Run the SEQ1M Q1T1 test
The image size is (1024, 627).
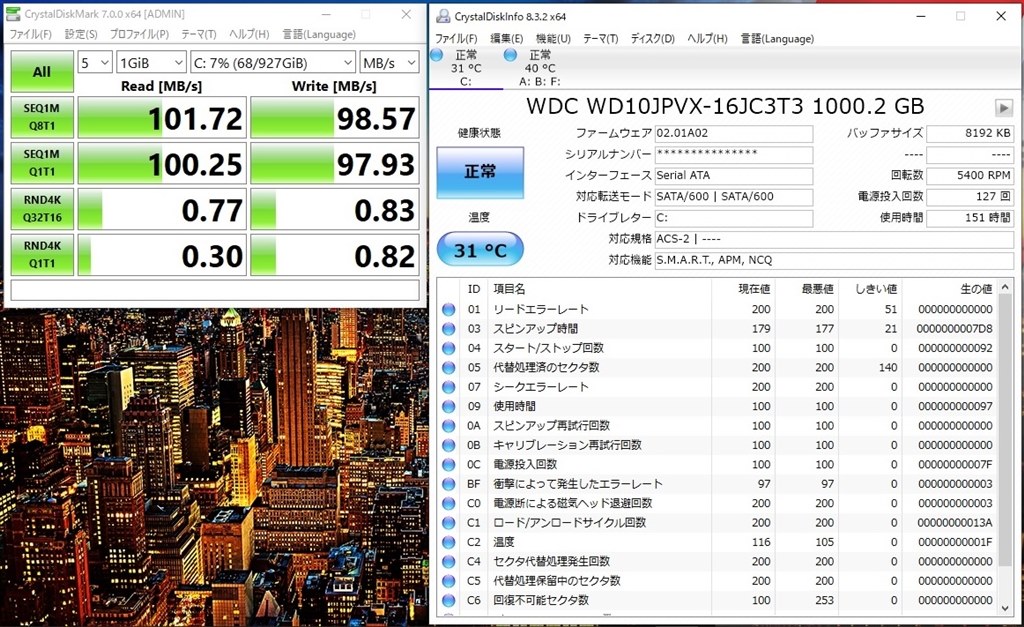(42, 163)
